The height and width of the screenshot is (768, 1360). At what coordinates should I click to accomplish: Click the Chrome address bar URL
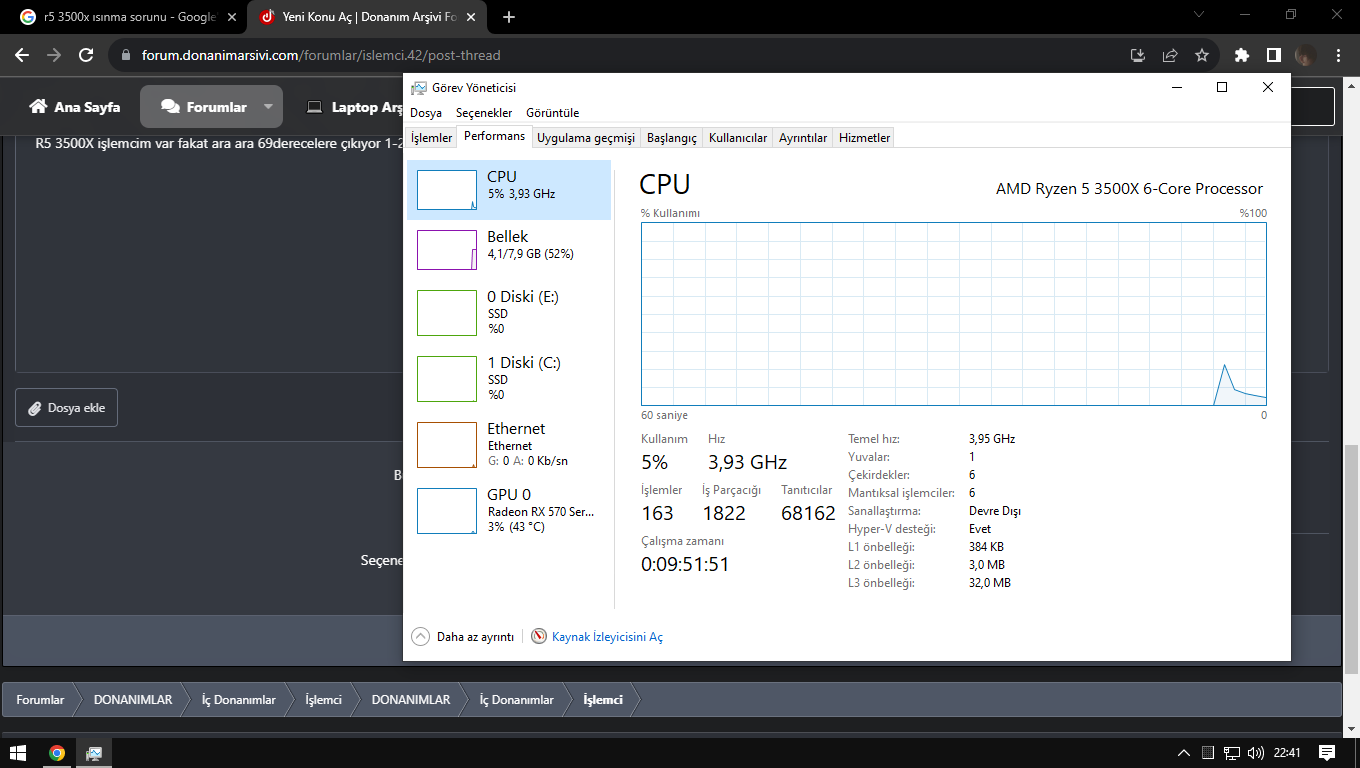click(x=321, y=55)
